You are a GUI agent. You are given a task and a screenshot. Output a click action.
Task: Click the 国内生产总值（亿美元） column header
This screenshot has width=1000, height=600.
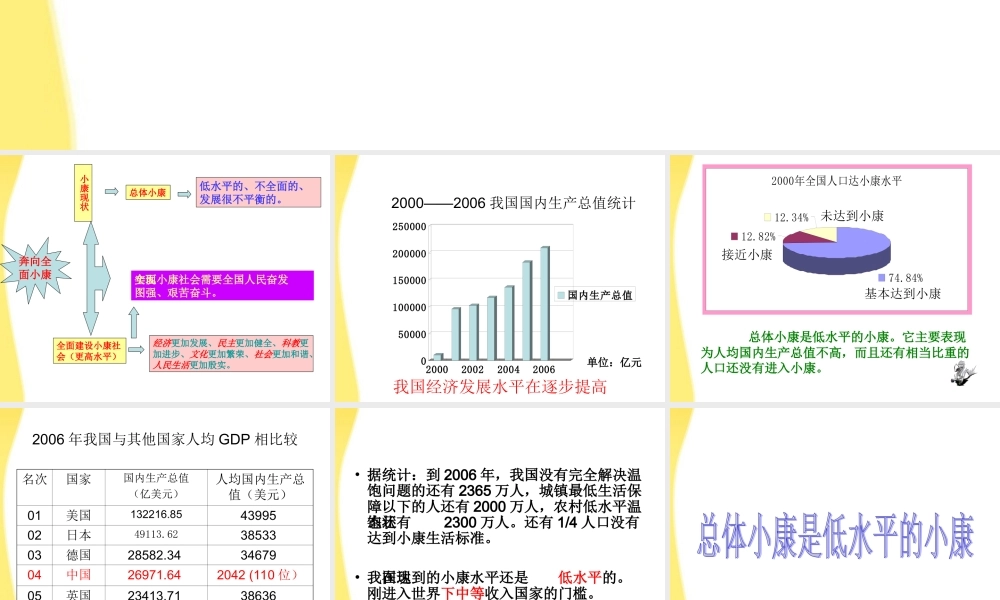point(156,486)
